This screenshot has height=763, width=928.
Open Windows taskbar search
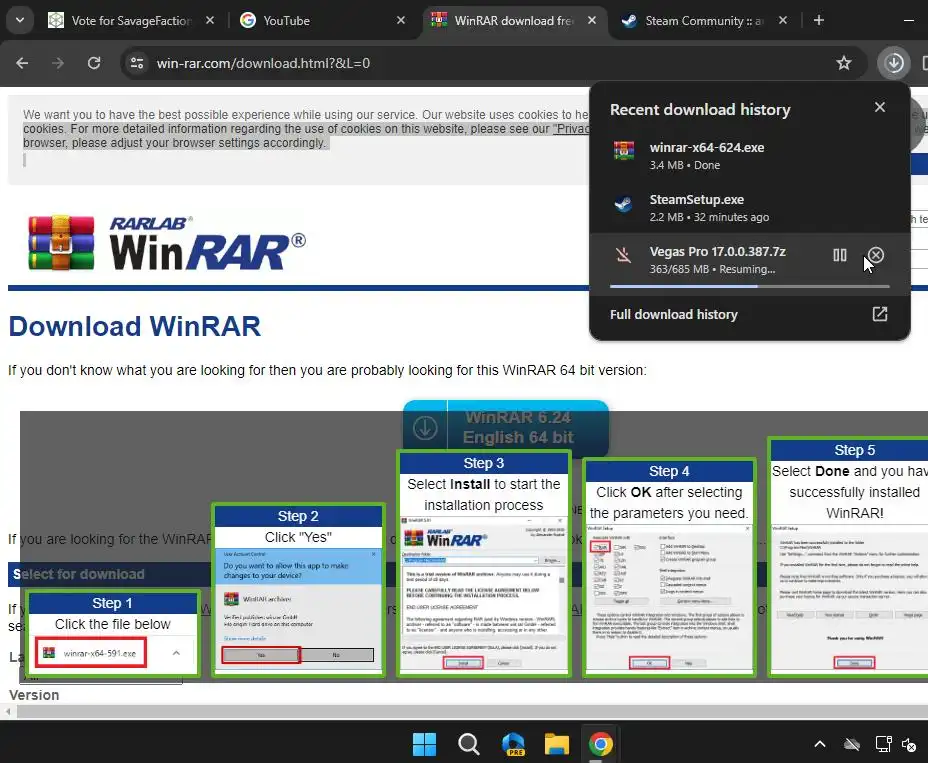(x=469, y=744)
